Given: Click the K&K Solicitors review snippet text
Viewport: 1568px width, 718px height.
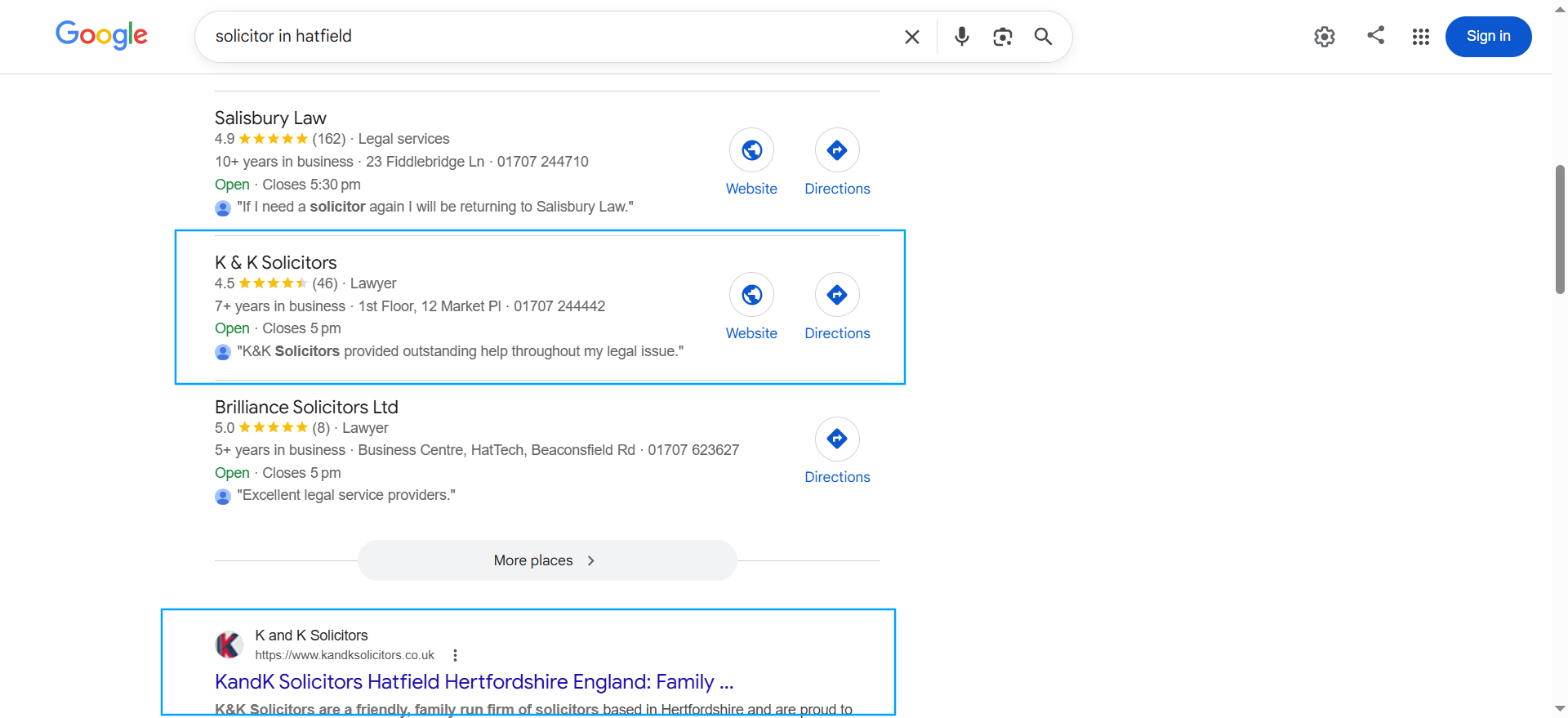Looking at the screenshot, I should coord(460,351).
